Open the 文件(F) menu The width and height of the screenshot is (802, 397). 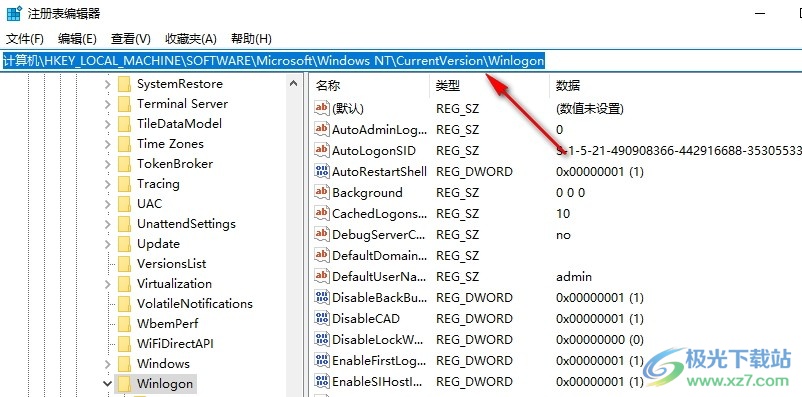tap(25, 38)
